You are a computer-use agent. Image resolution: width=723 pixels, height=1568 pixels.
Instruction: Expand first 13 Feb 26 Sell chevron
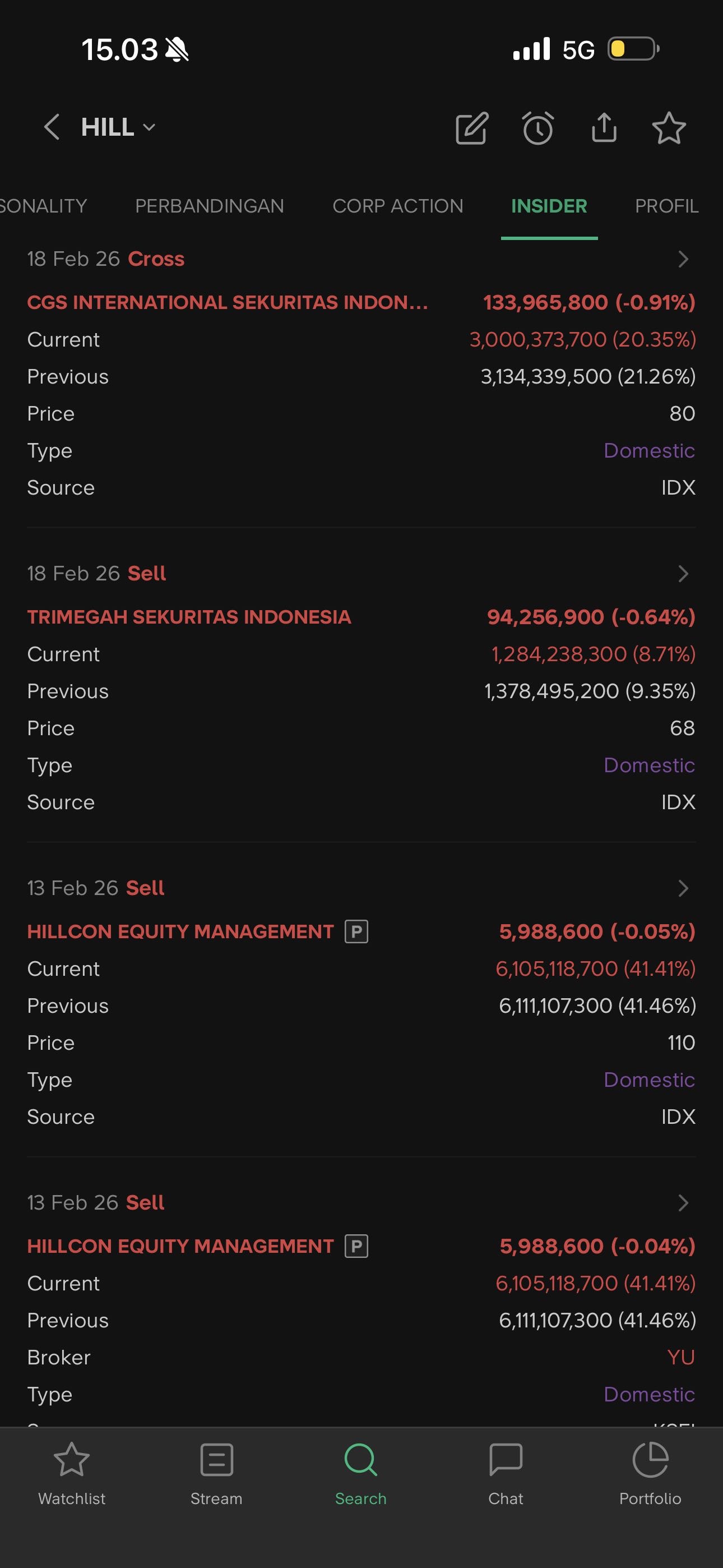click(683, 888)
